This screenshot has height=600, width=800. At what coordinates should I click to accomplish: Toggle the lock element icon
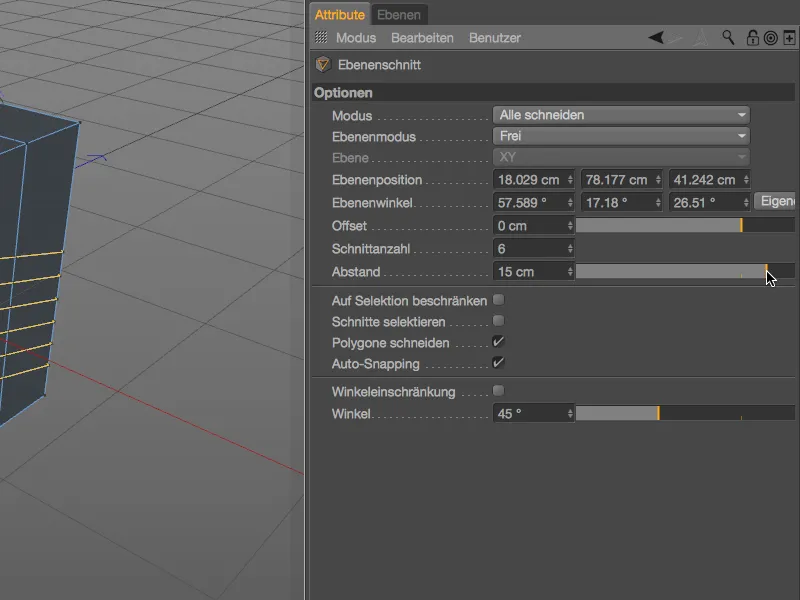pyautogui.click(x=752, y=38)
